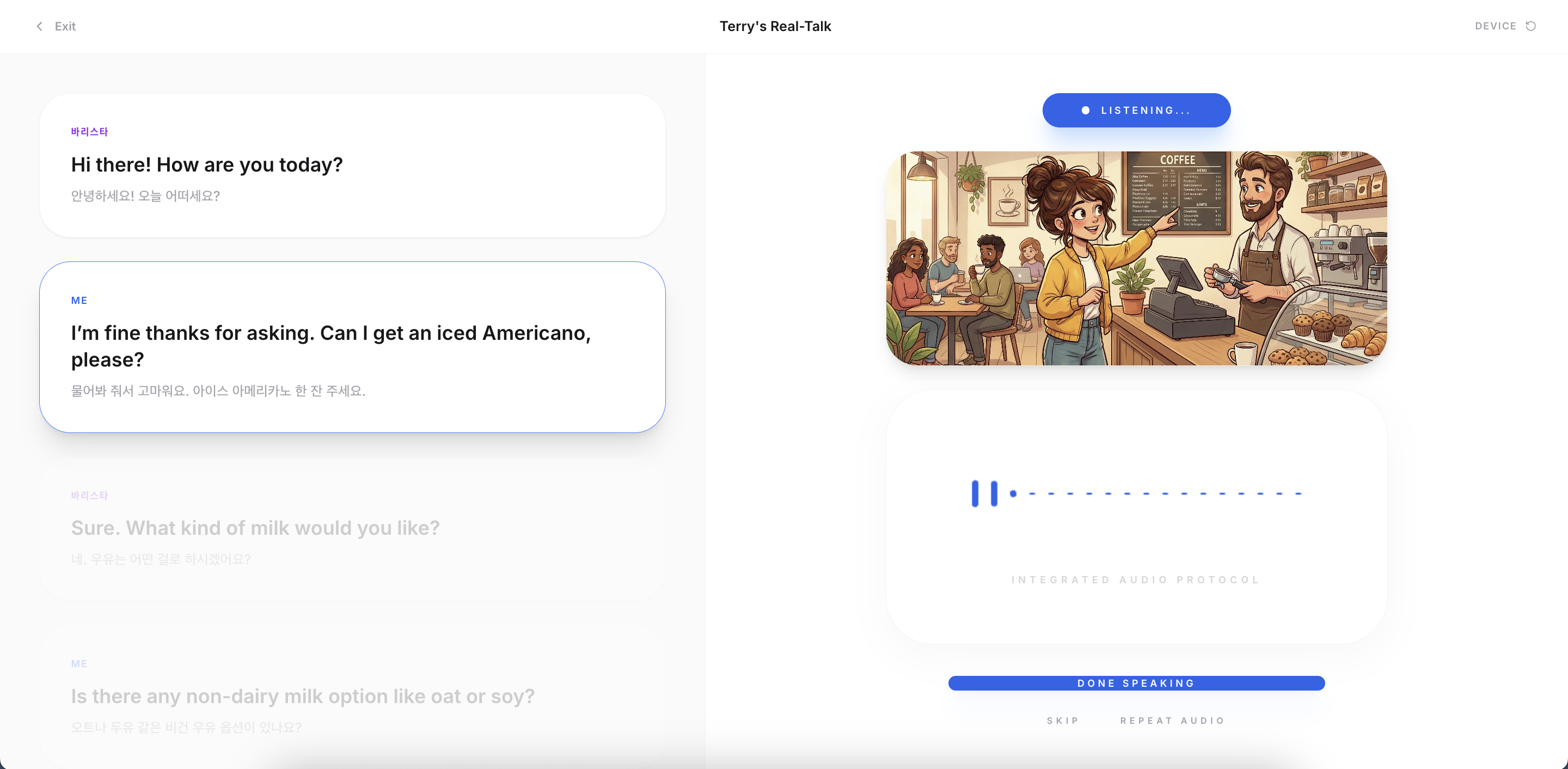The image size is (1568, 769).
Task: Click the DEVICE label in header
Action: pos(1495,26)
